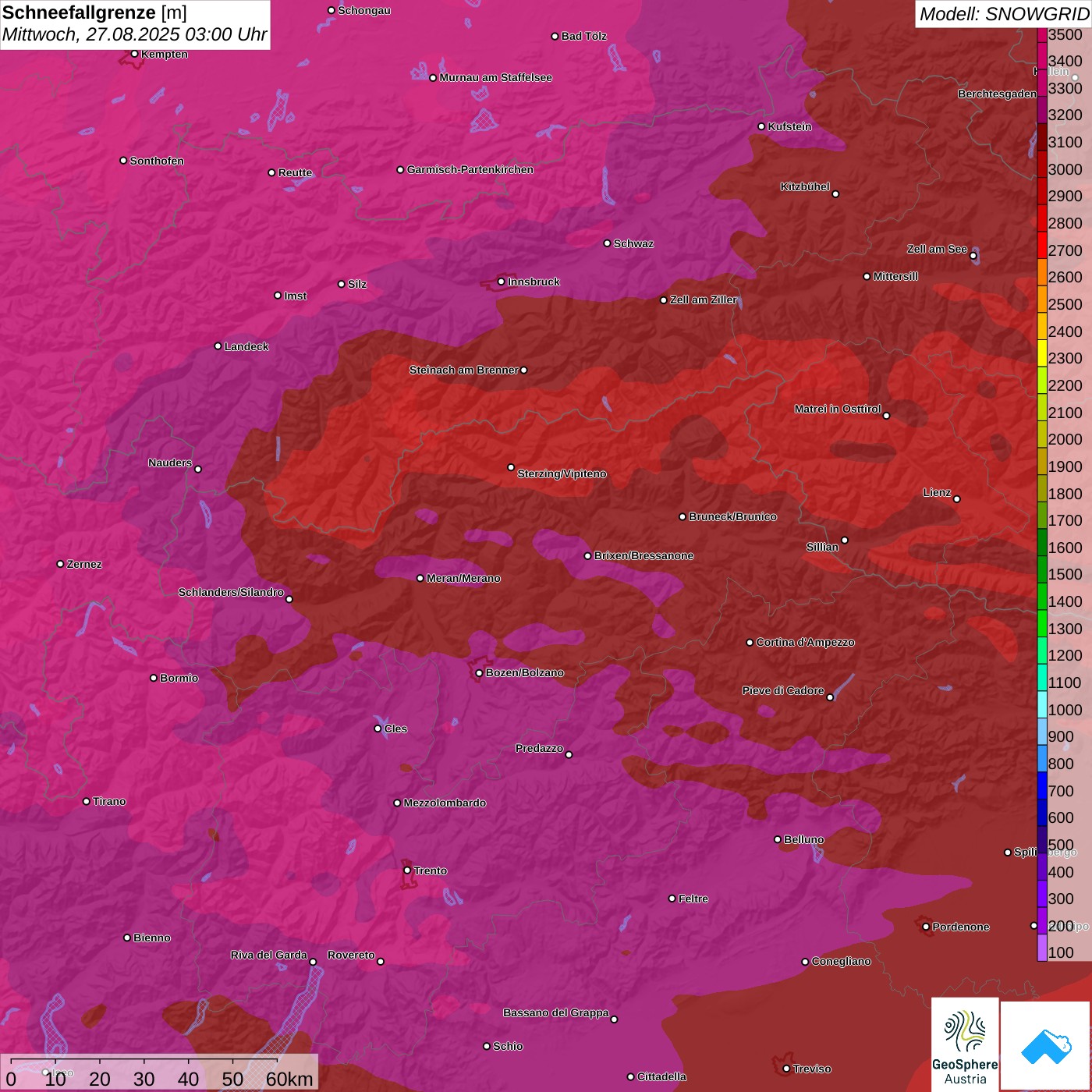
Task: Click the 3400 m magenta legend swatch
Action: tap(1042, 55)
